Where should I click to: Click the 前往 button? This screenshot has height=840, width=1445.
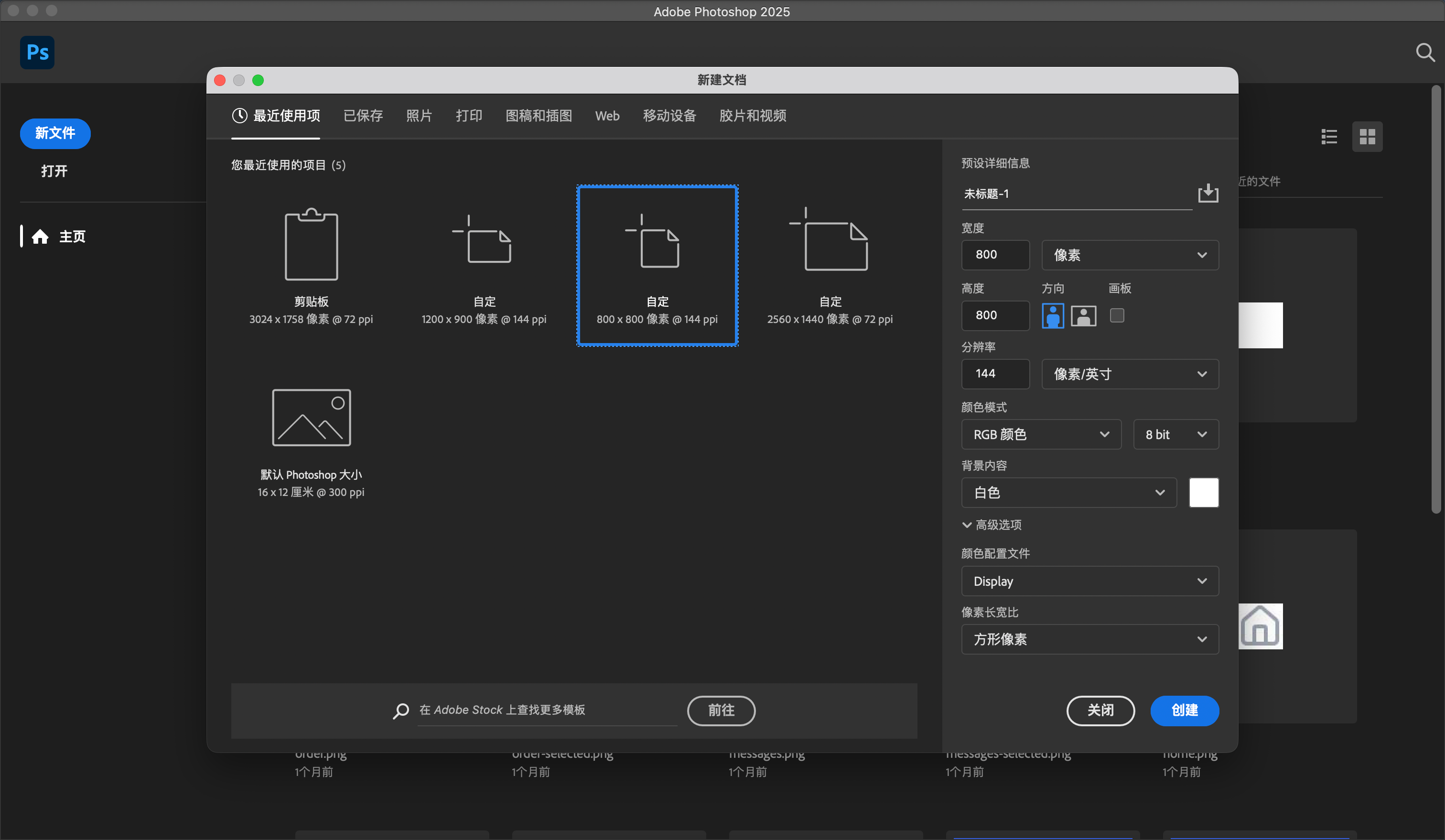[x=721, y=711]
